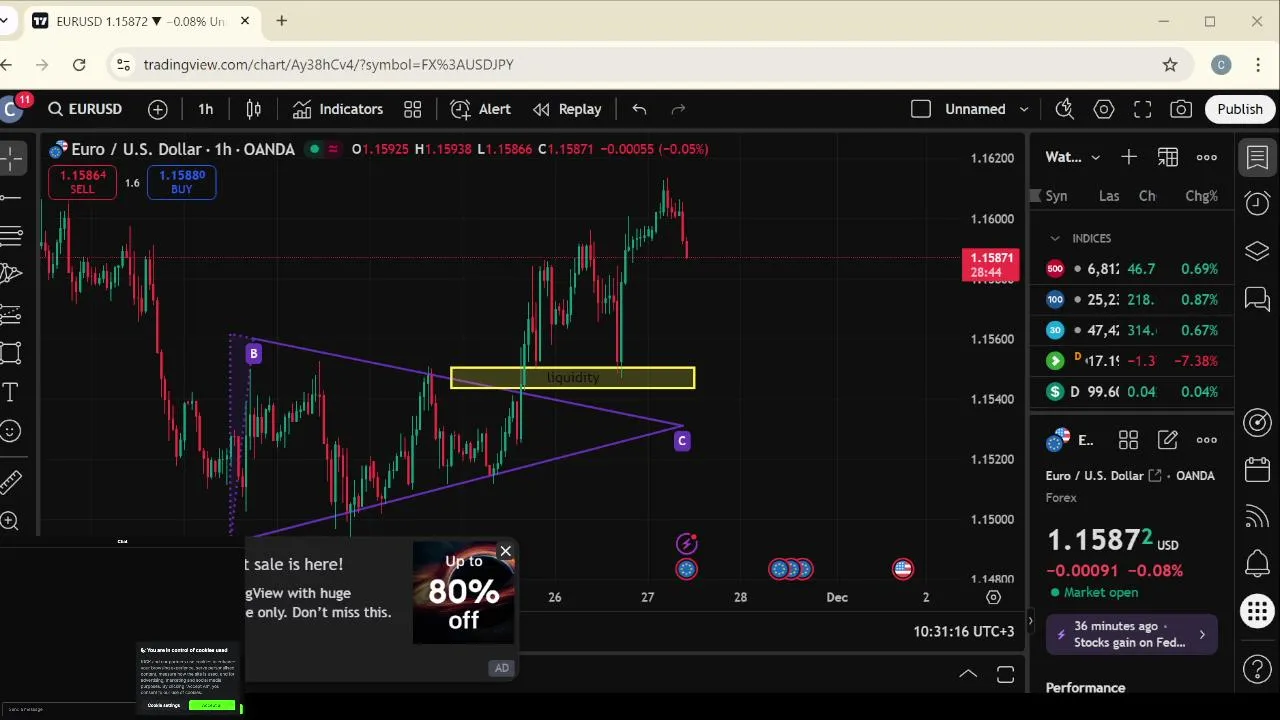Viewport: 1280px width, 720px height.
Task: Select the Nasdaq 100 watchlist row
Action: 1132,300
